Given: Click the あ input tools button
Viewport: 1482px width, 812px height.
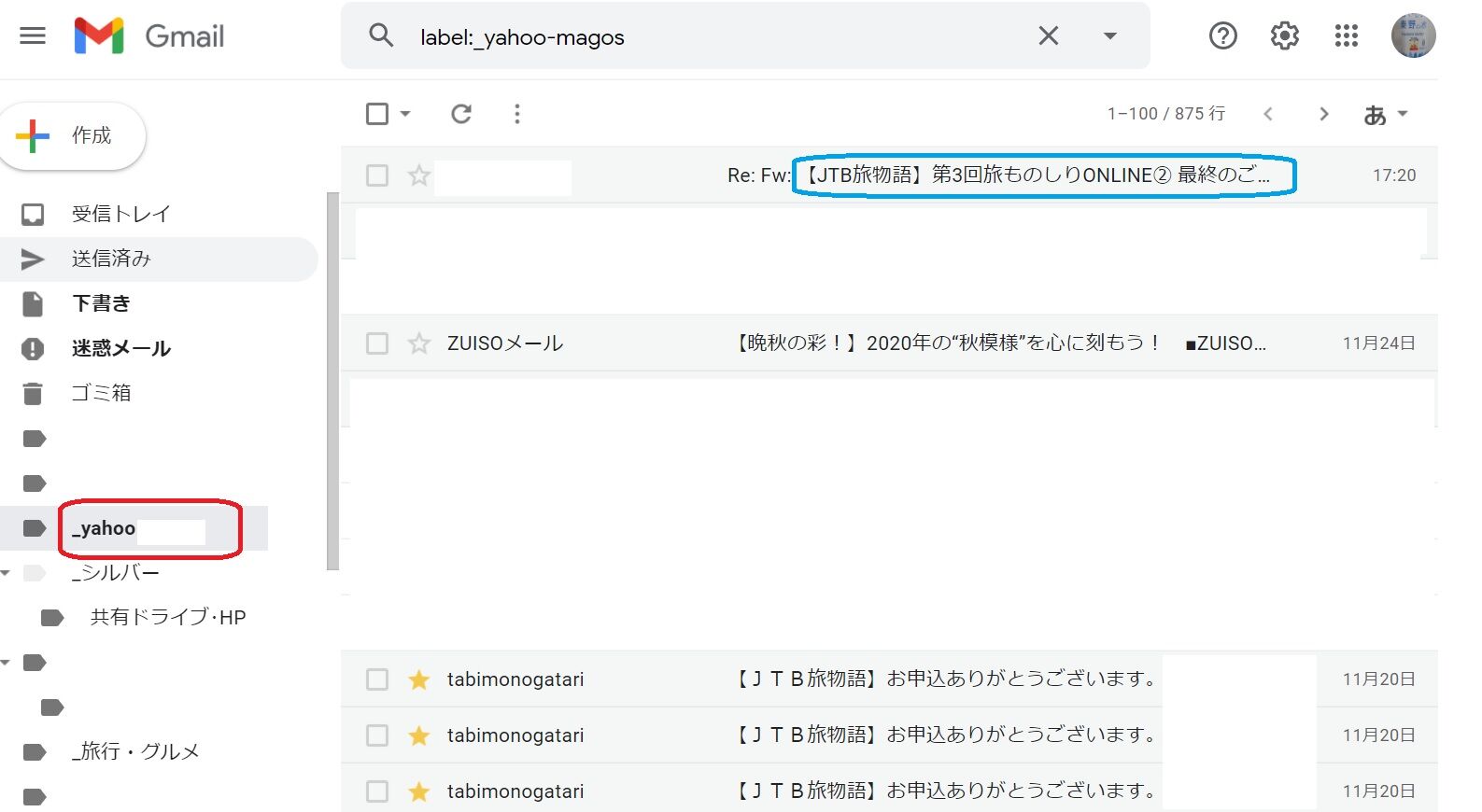Looking at the screenshot, I should [1375, 114].
